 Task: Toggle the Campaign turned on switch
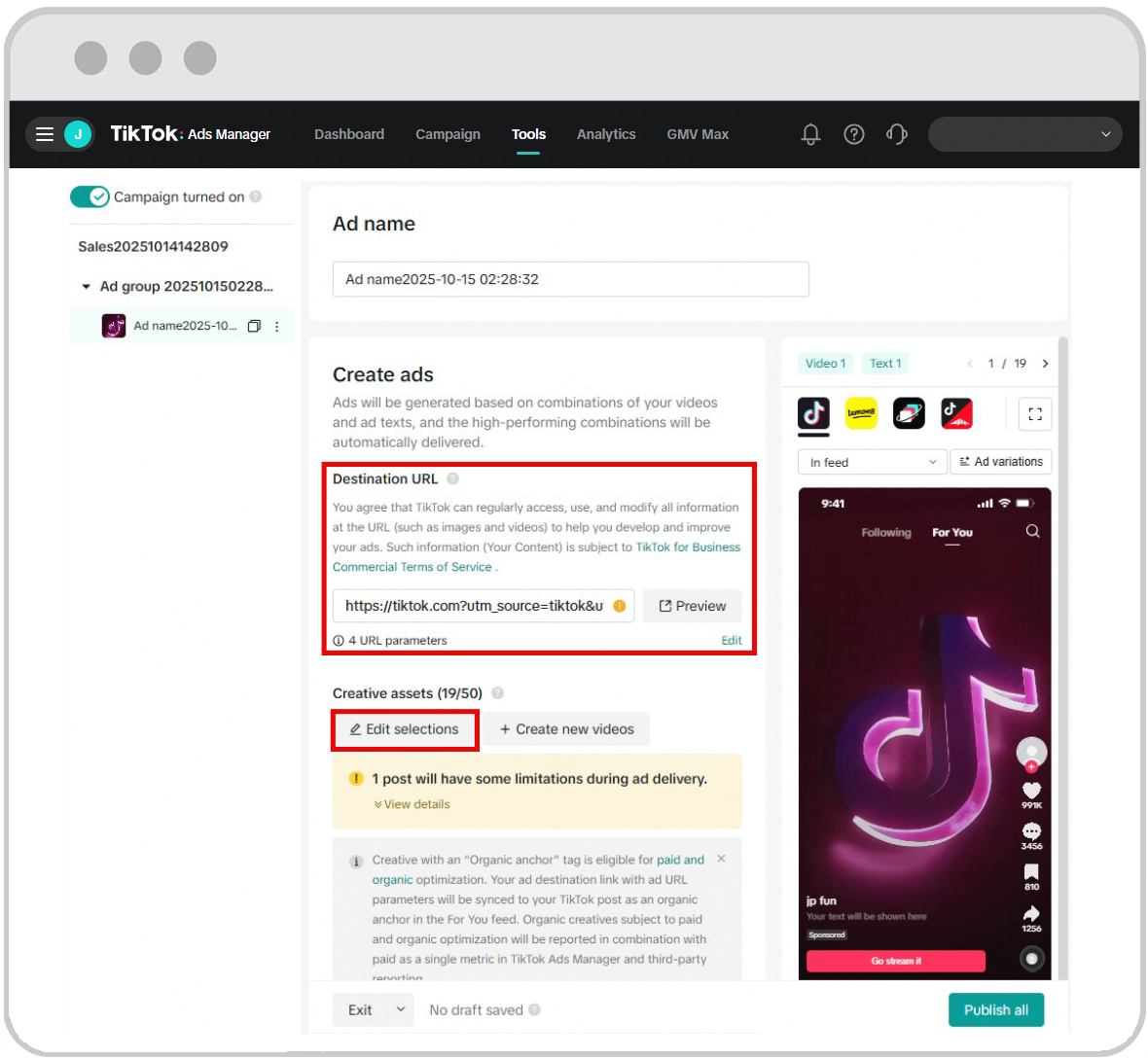(x=90, y=196)
